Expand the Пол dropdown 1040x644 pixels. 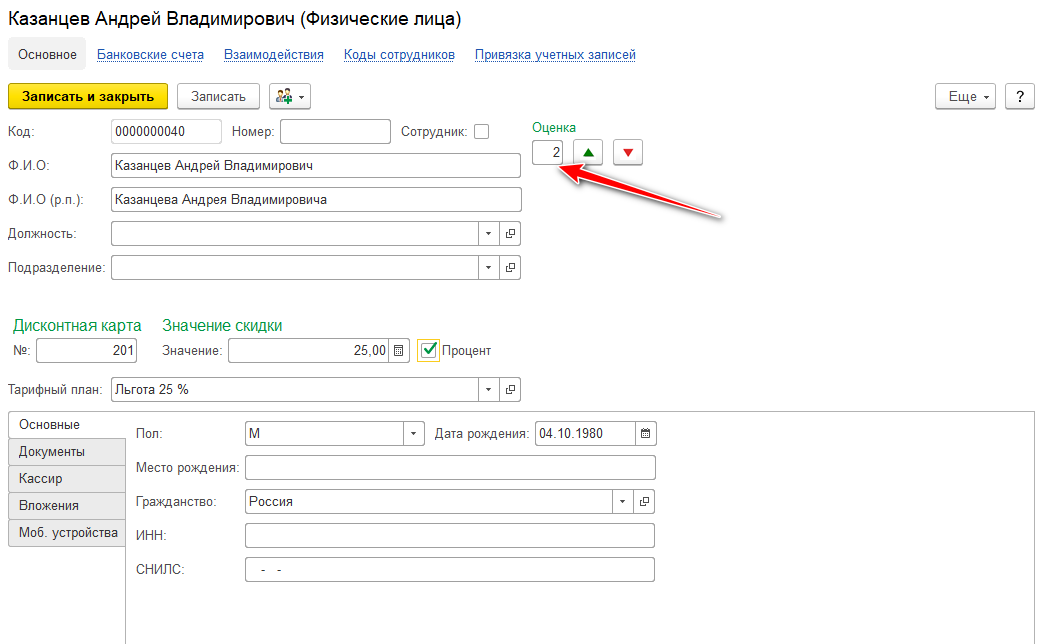pos(413,433)
